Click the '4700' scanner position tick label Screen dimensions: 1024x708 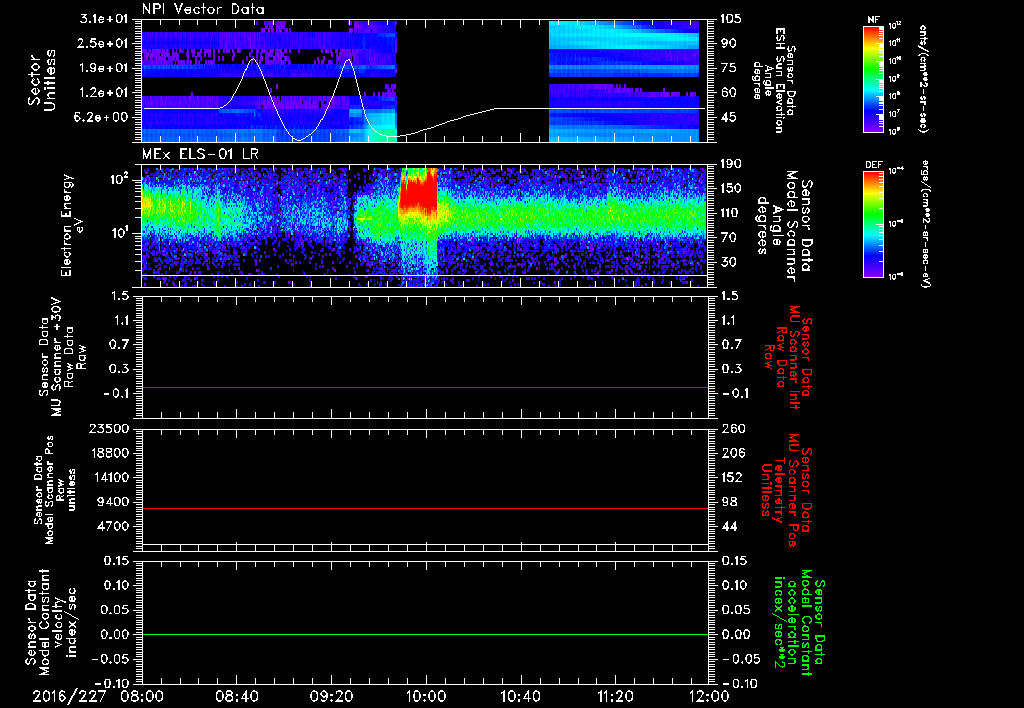[115, 526]
